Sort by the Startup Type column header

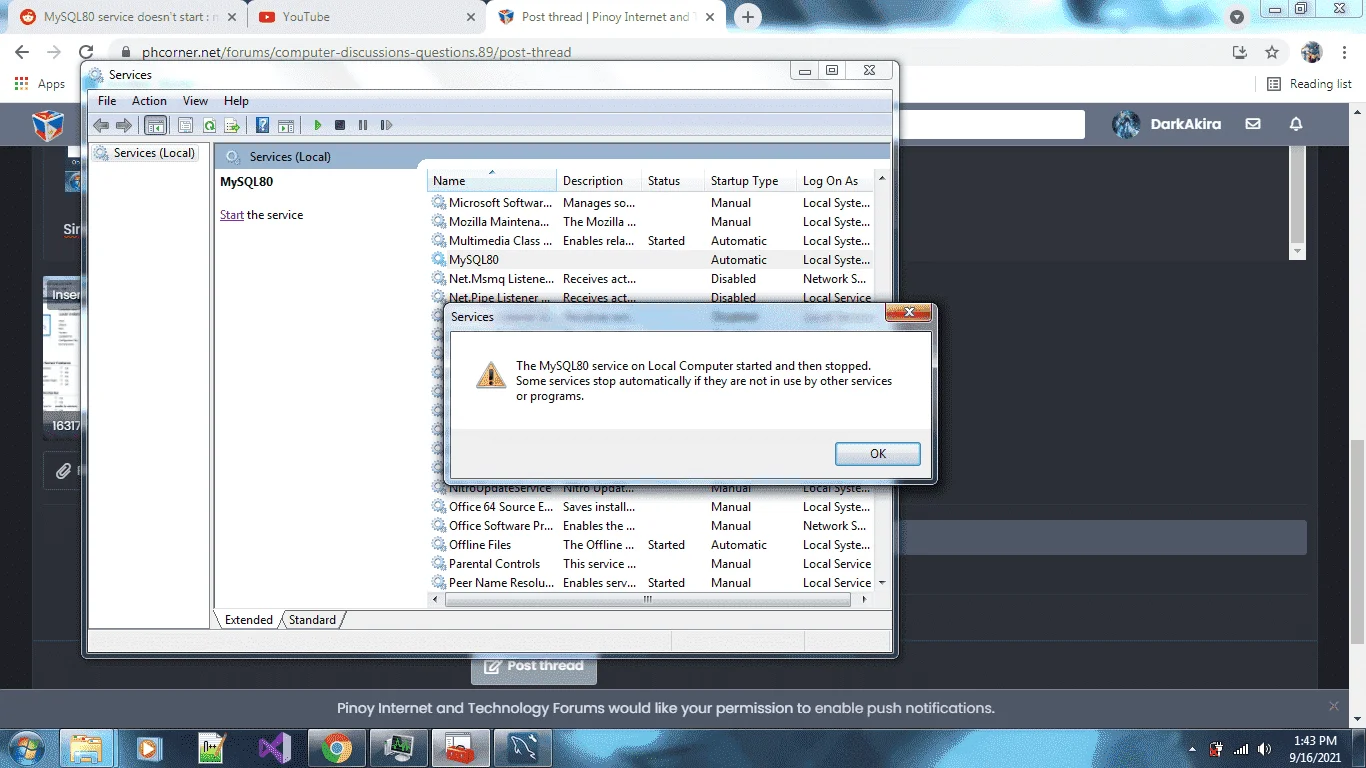(750, 181)
